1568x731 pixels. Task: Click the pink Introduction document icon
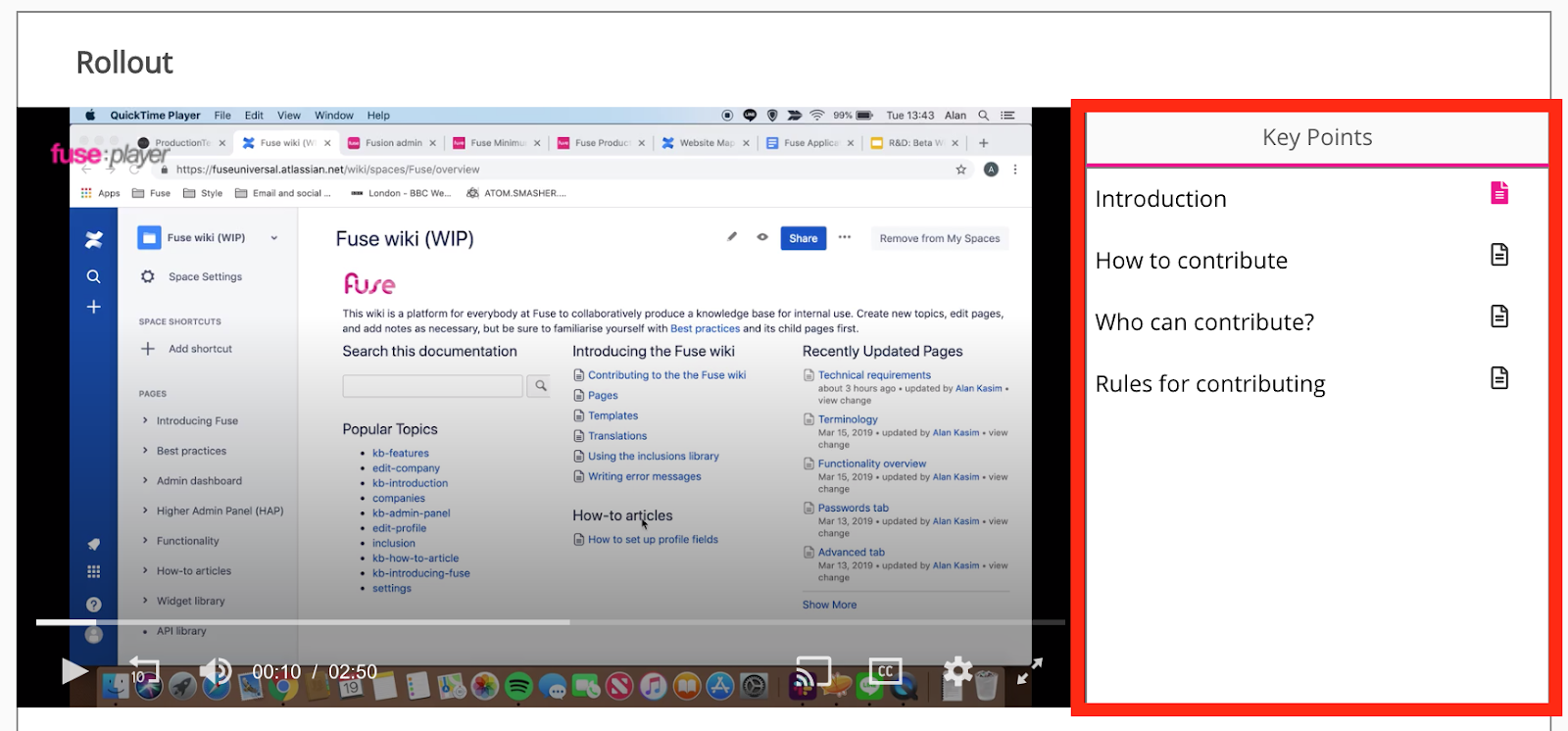[1499, 193]
